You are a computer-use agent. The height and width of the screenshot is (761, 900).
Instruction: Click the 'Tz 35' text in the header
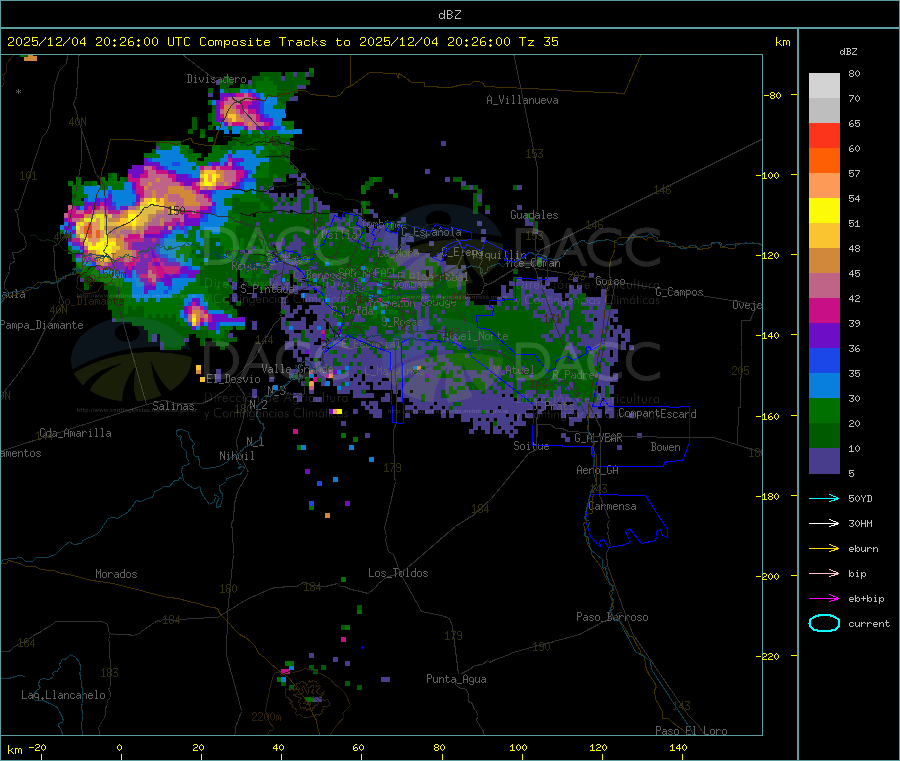point(538,42)
